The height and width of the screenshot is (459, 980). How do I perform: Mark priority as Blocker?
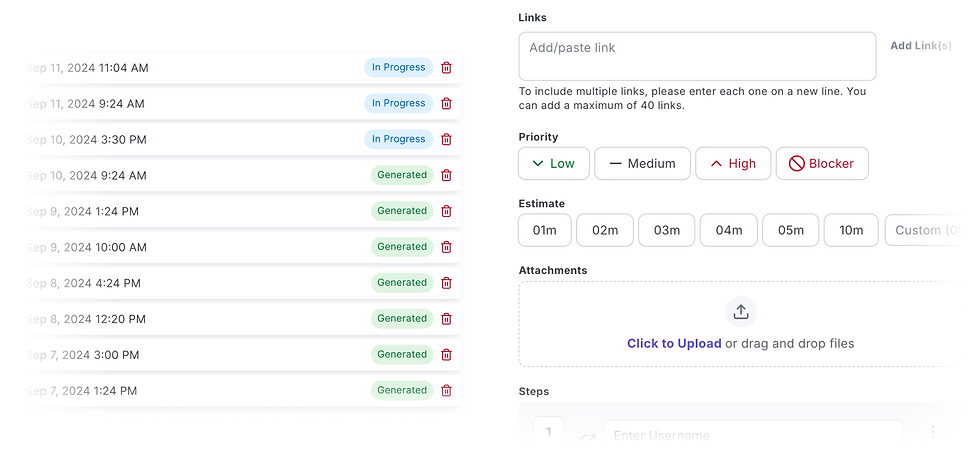tap(822, 164)
